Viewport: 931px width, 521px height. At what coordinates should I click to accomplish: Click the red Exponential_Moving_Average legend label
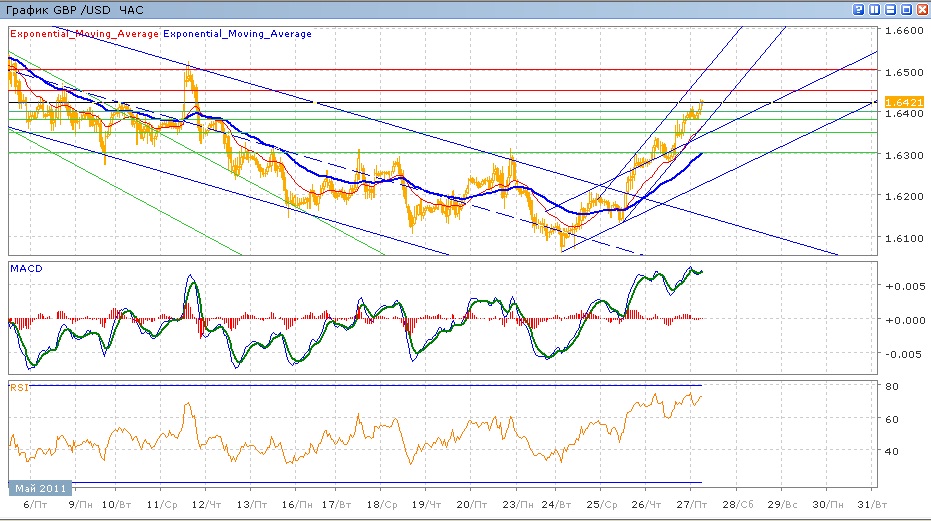pyautogui.click(x=84, y=34)
